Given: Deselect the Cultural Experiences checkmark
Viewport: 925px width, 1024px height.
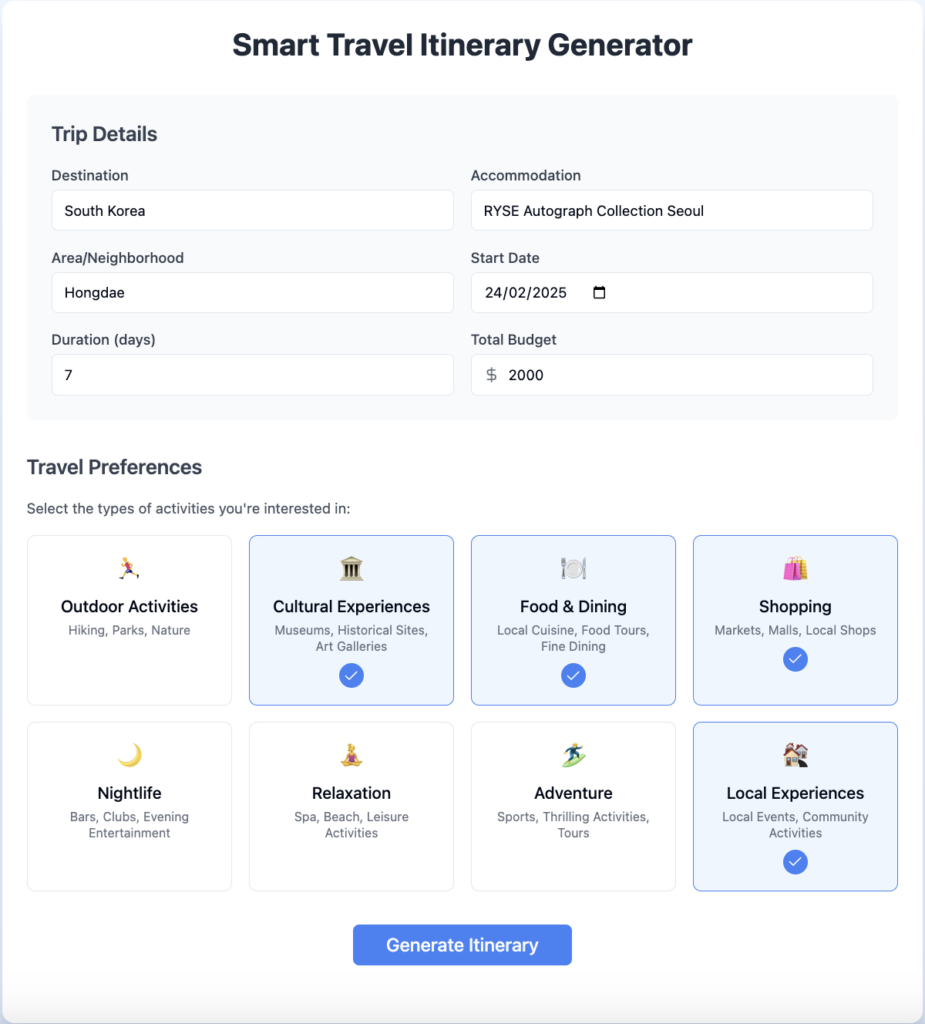Looking at the screenshot, I should (x=351, y=676).
